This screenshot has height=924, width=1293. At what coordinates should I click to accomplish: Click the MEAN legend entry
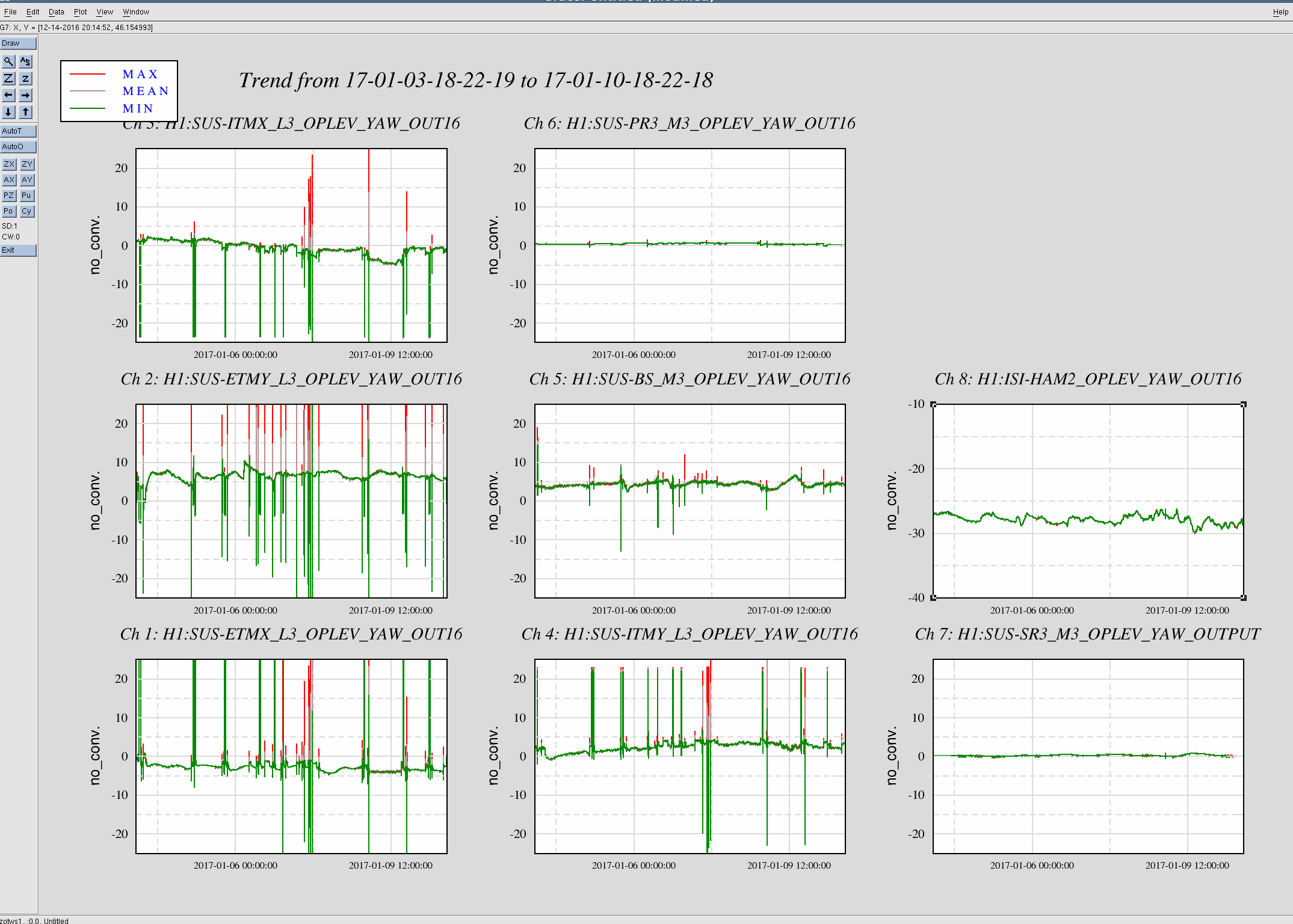click(x=146, y=91)
